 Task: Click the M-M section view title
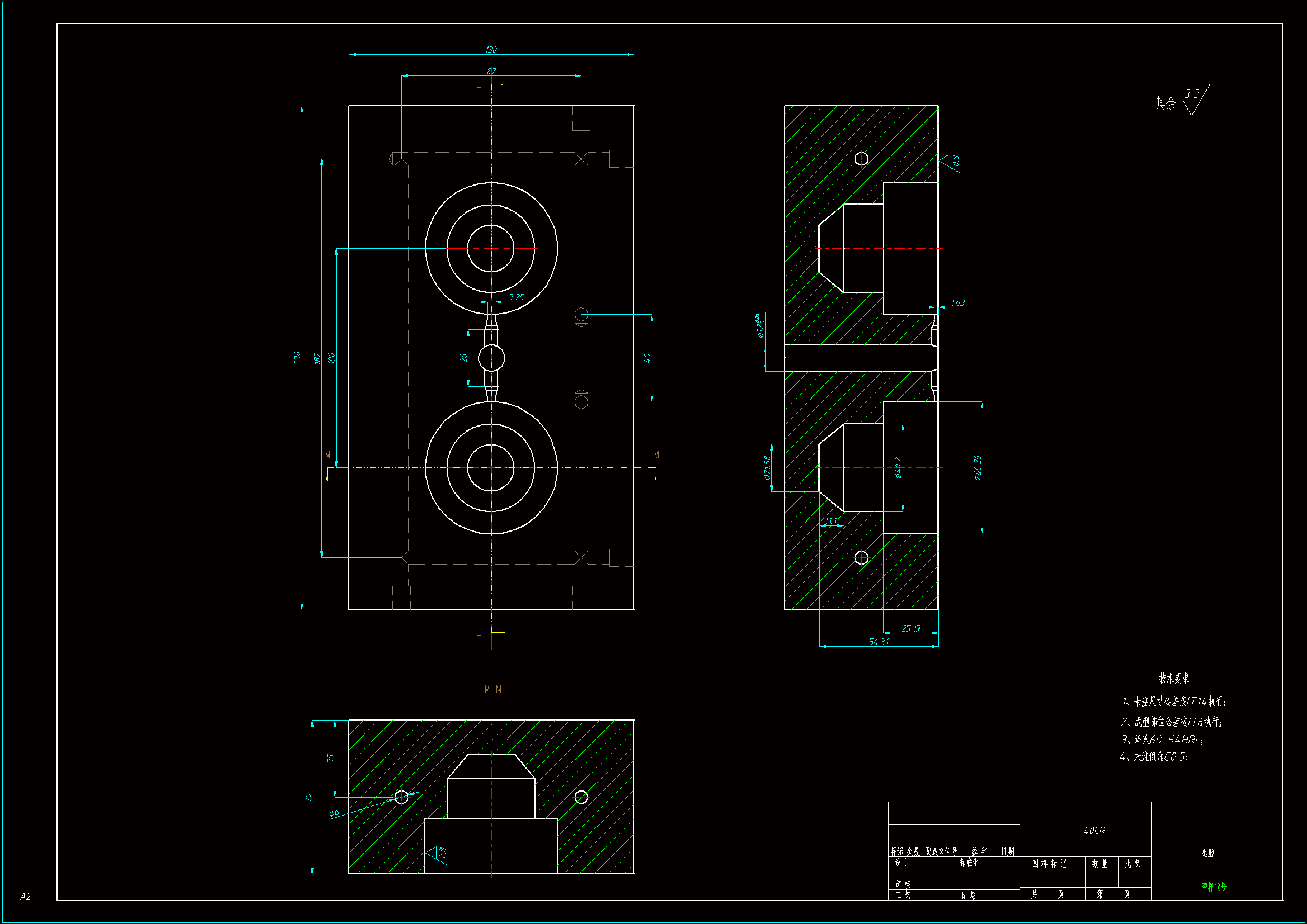pyautogui.click(x=493, y=689)
